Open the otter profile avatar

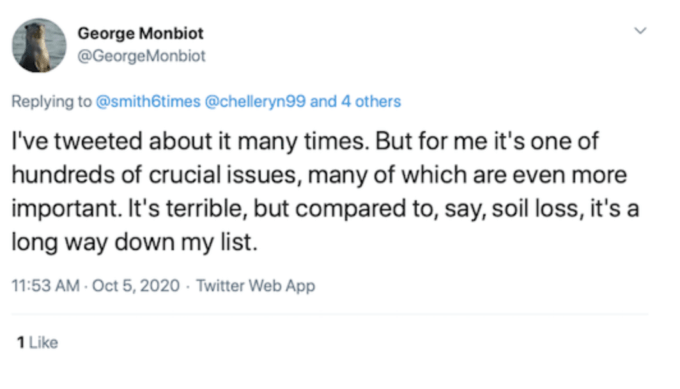(39, 45)
